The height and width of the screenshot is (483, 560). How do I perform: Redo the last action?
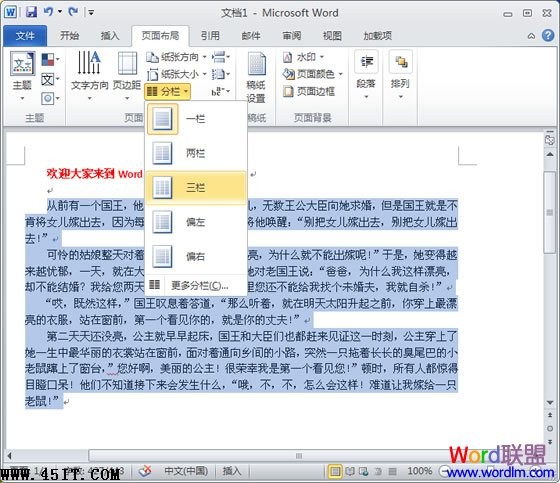pyautogui.click(x=74, y=12)
